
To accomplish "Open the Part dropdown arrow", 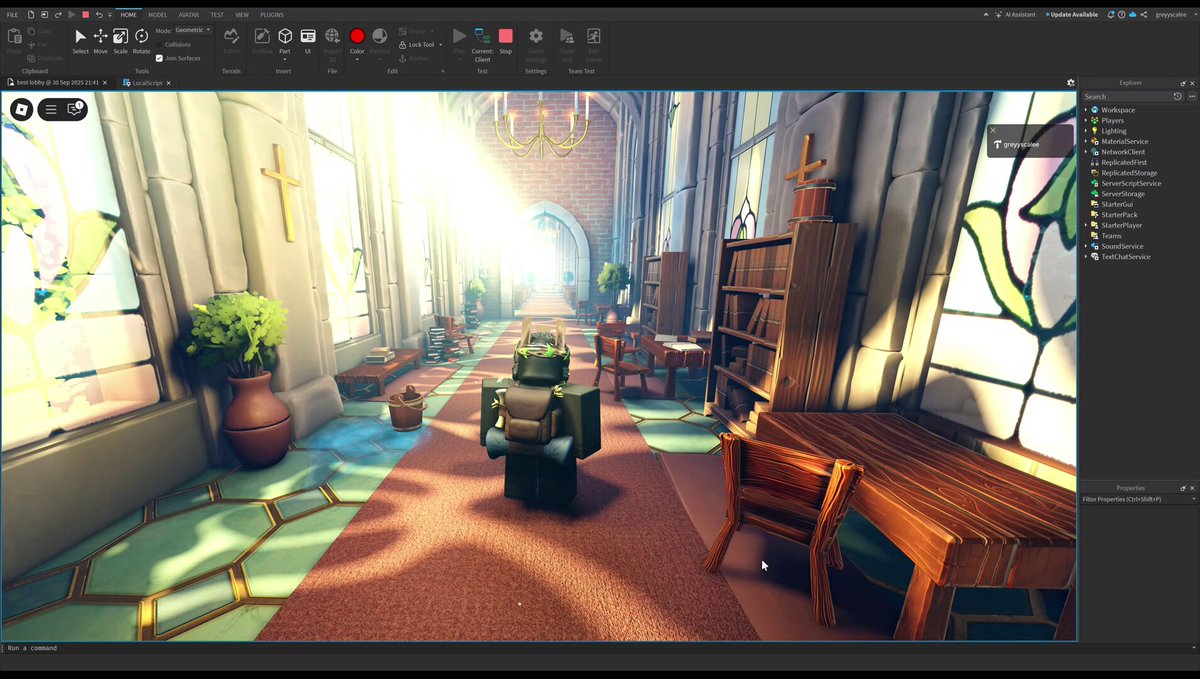I will coord(285,58).
